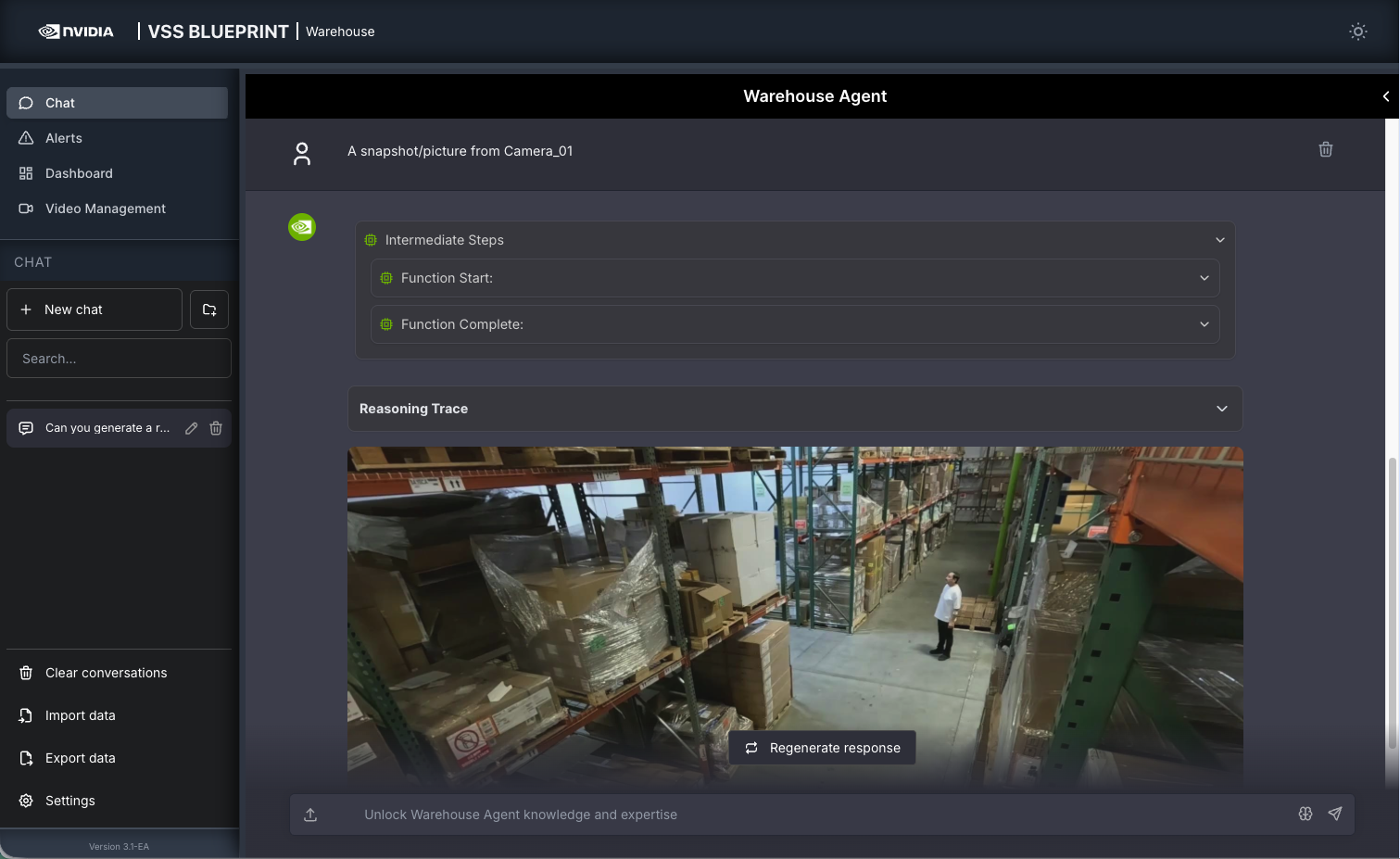Delete the Camera_01 snapshot message
Image resolution: width=1400 pixels, height=859 pixels.
[x=1325, y=149]
